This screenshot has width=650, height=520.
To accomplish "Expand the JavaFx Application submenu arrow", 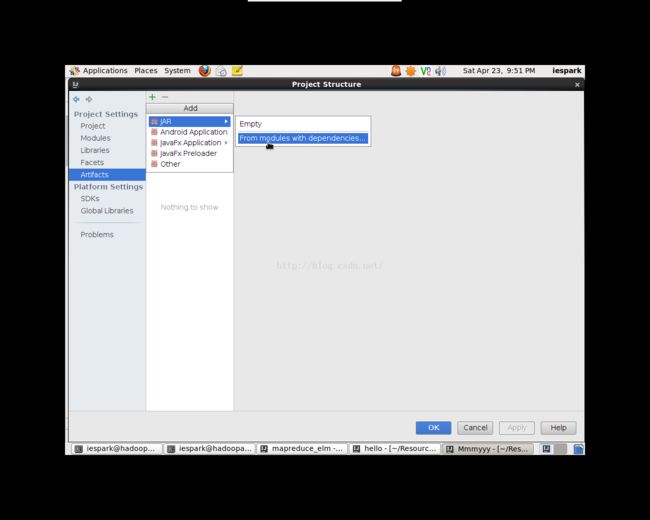I will (226, 143).
